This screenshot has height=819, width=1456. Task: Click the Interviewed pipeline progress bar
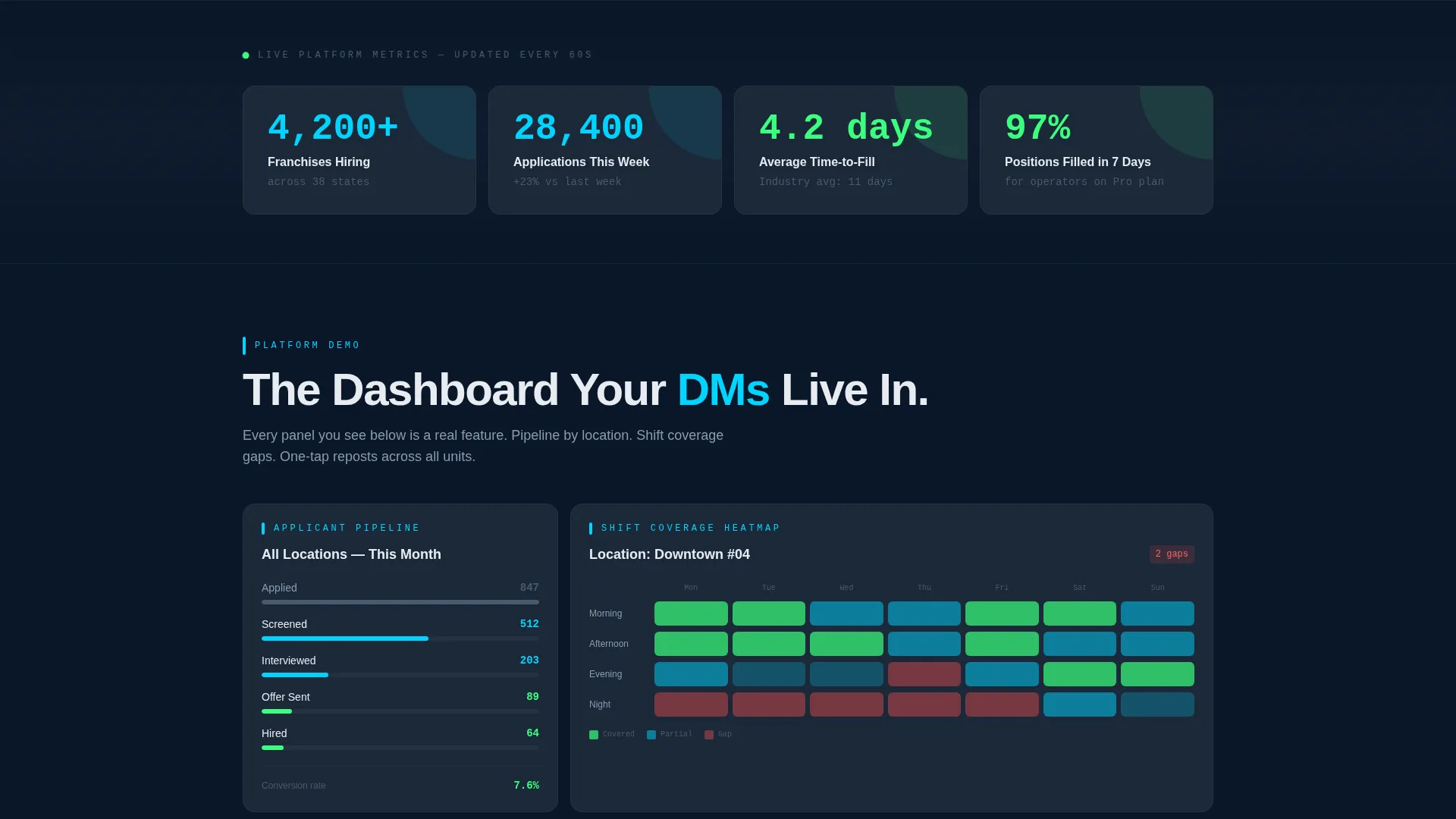click(400, 675)
